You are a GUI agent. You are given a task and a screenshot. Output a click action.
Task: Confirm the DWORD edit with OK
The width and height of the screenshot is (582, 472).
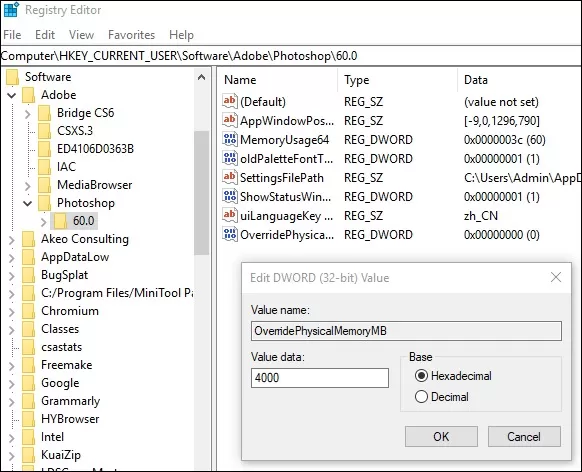[x=441, y=436]
